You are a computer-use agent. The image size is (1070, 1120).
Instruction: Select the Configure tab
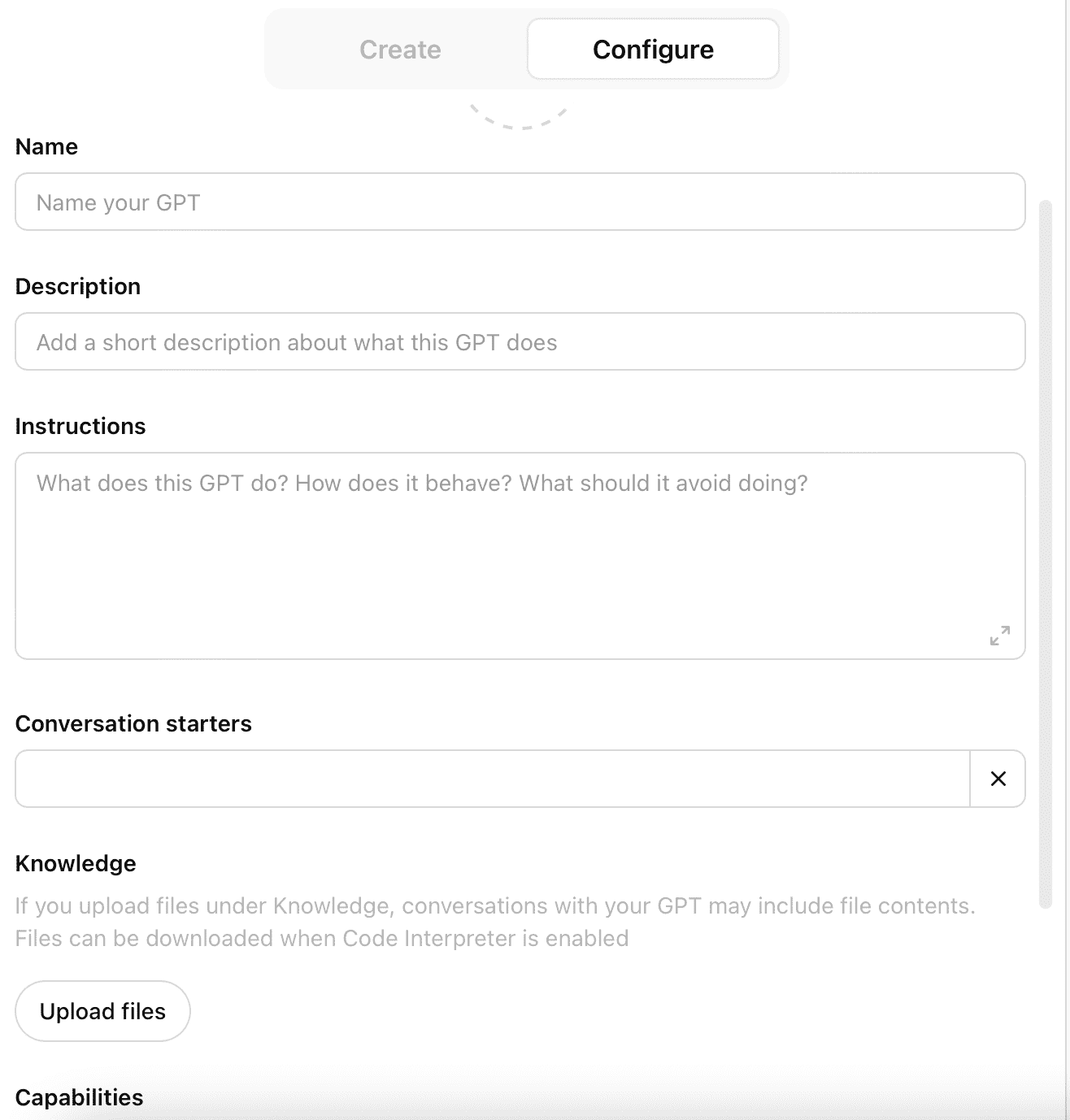653,49
